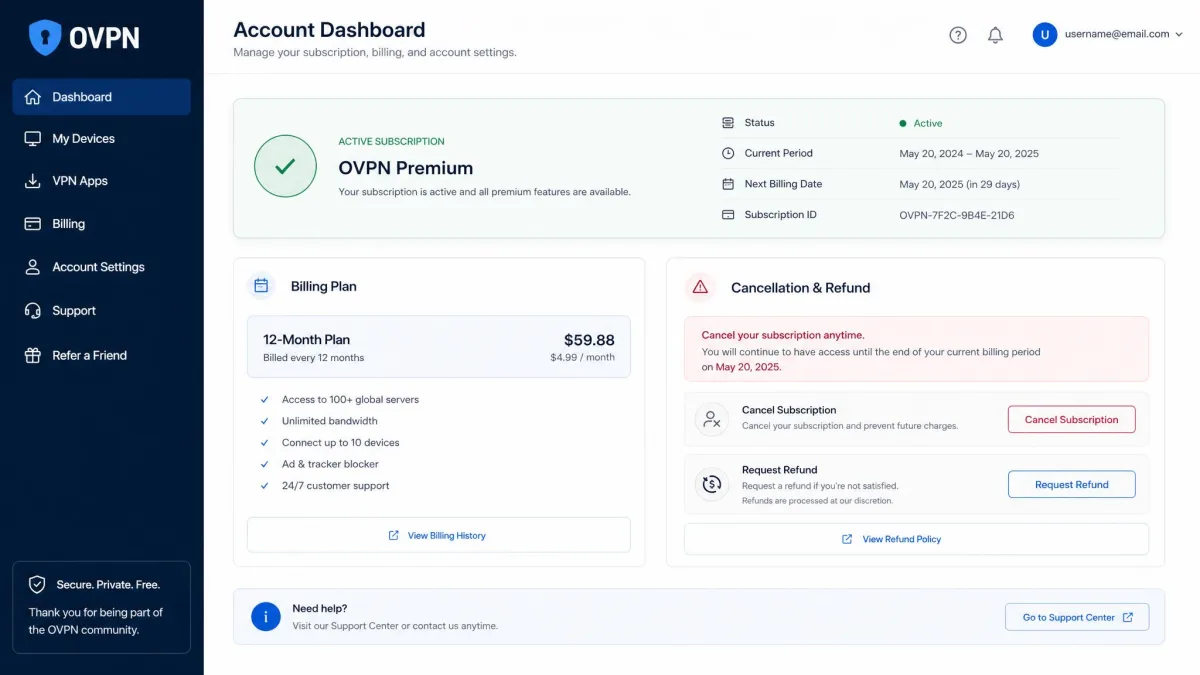
Task: Click Connect up to 10 devices feature
Action: (340, 442)
